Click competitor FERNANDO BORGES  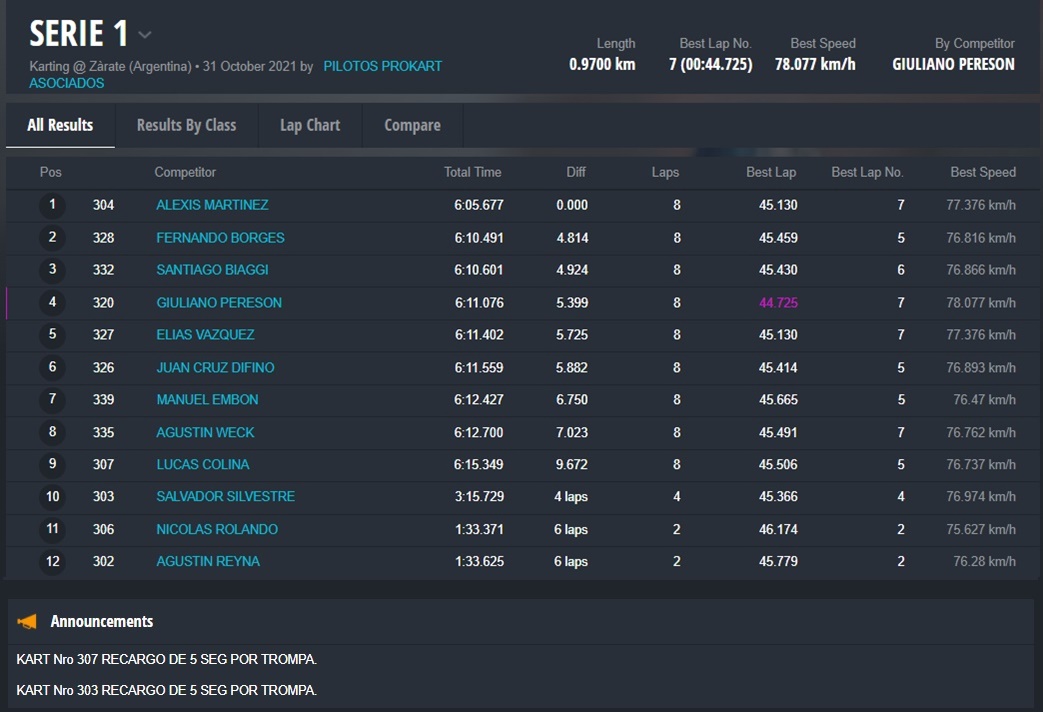coord(220,238)
